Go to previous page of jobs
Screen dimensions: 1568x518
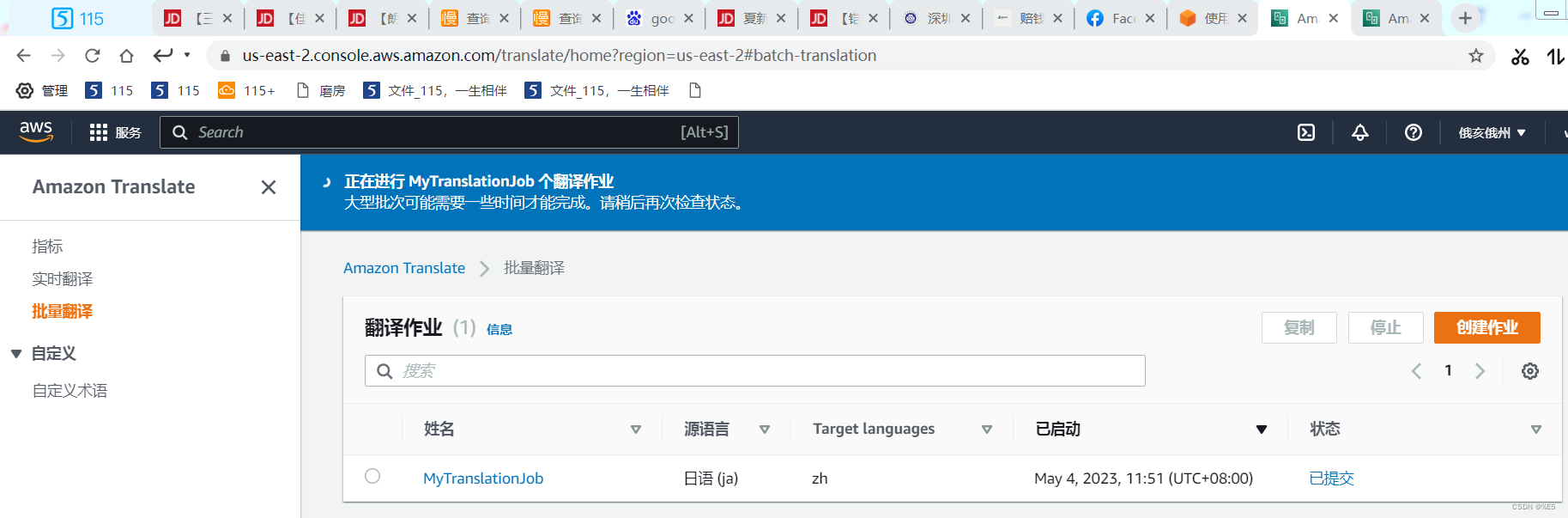click(1416, 371)
